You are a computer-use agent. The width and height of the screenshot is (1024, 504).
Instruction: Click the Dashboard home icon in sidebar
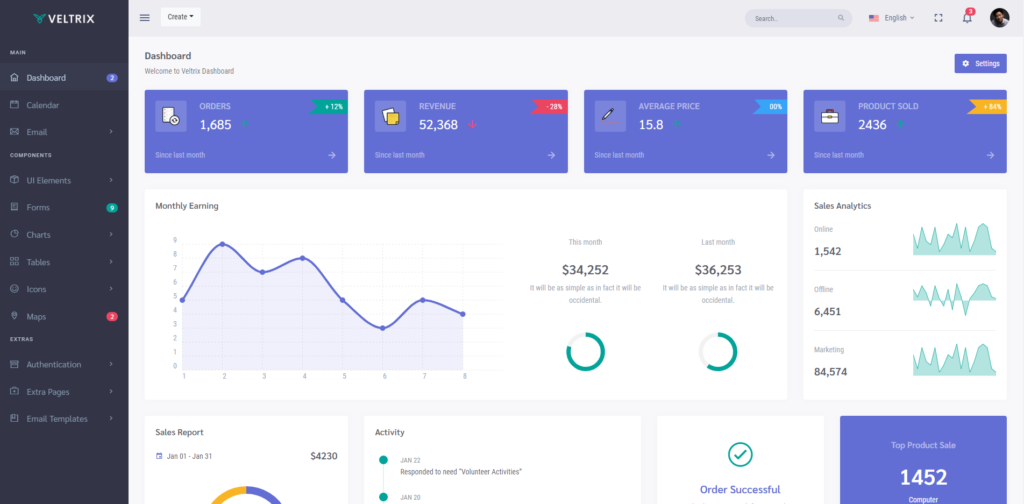[x=14, y=78]
